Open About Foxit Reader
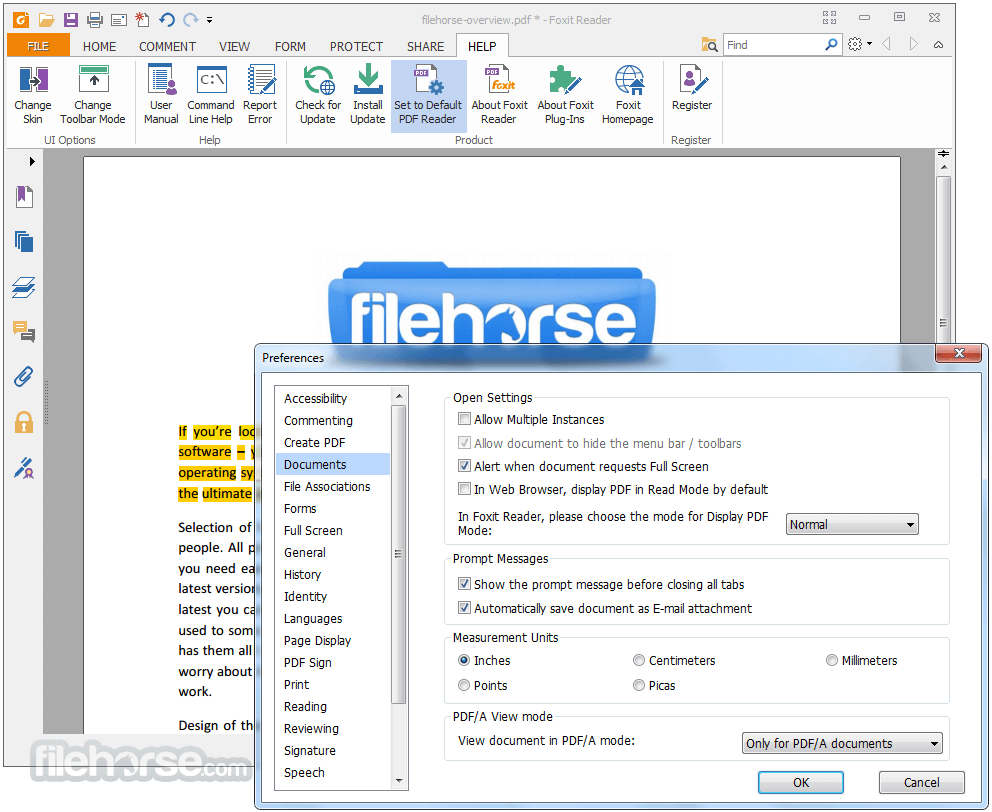Image resolution: width=992 pixels, height=812 pixels. [499, 95]
